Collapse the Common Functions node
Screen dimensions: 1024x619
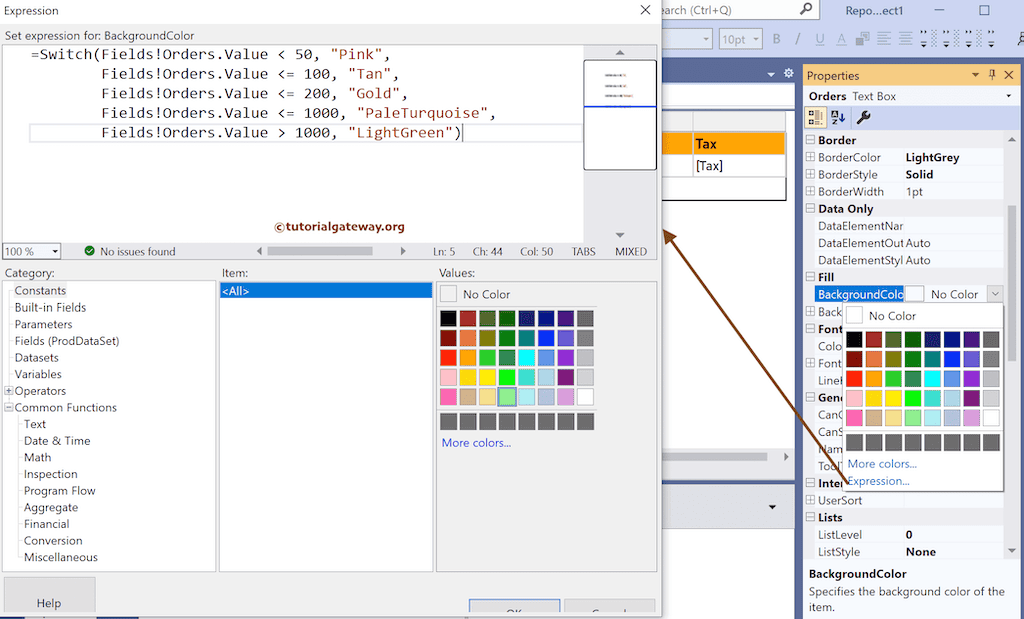coord(9,407)
